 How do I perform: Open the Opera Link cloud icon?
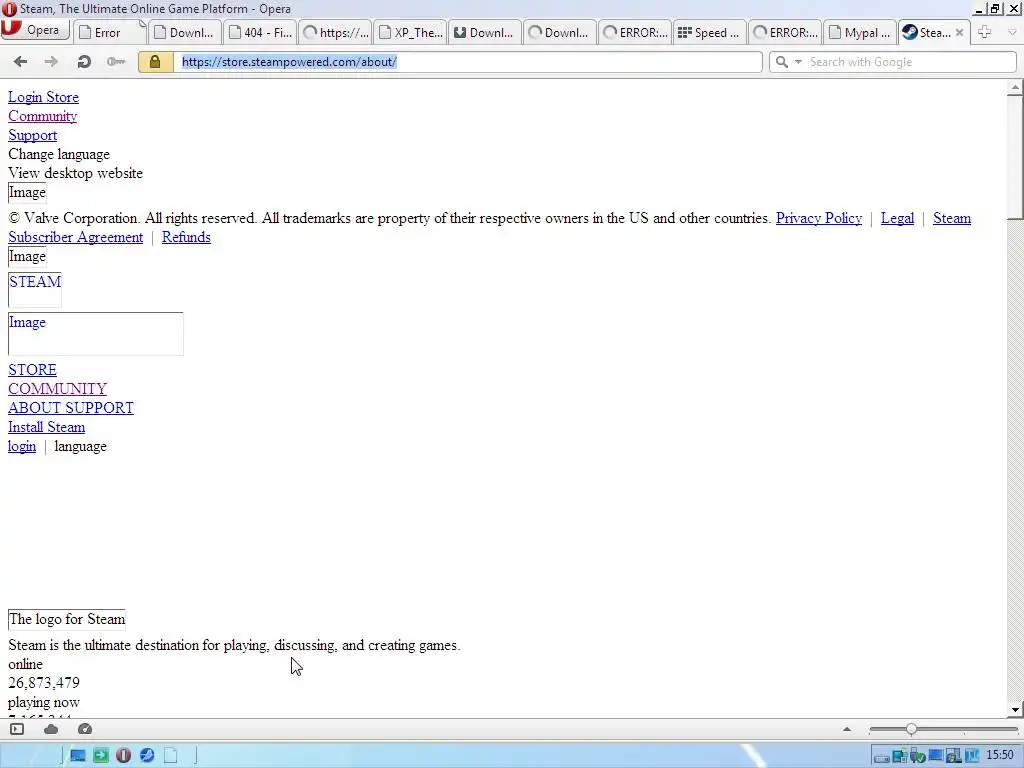point(51,729)
